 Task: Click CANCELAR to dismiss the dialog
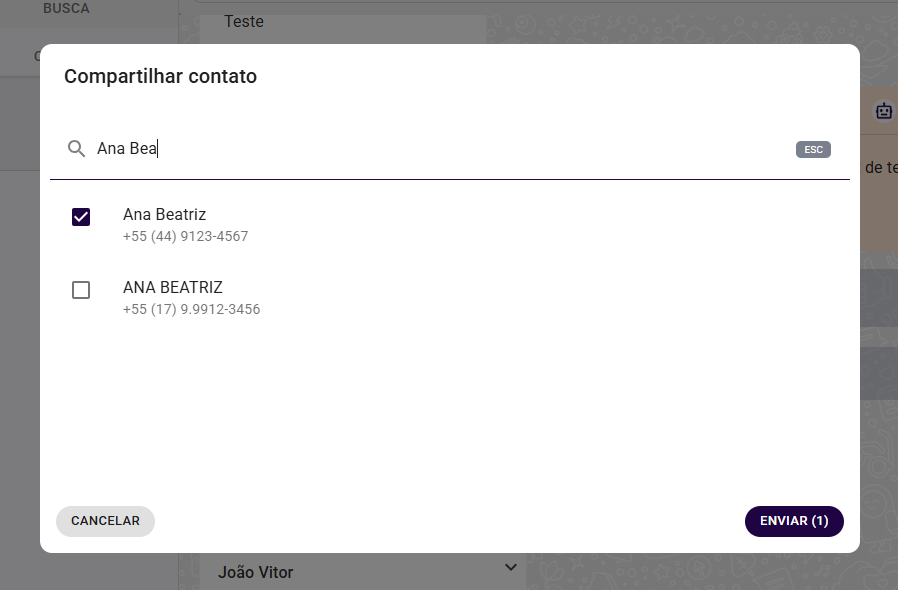pos(105,521)
